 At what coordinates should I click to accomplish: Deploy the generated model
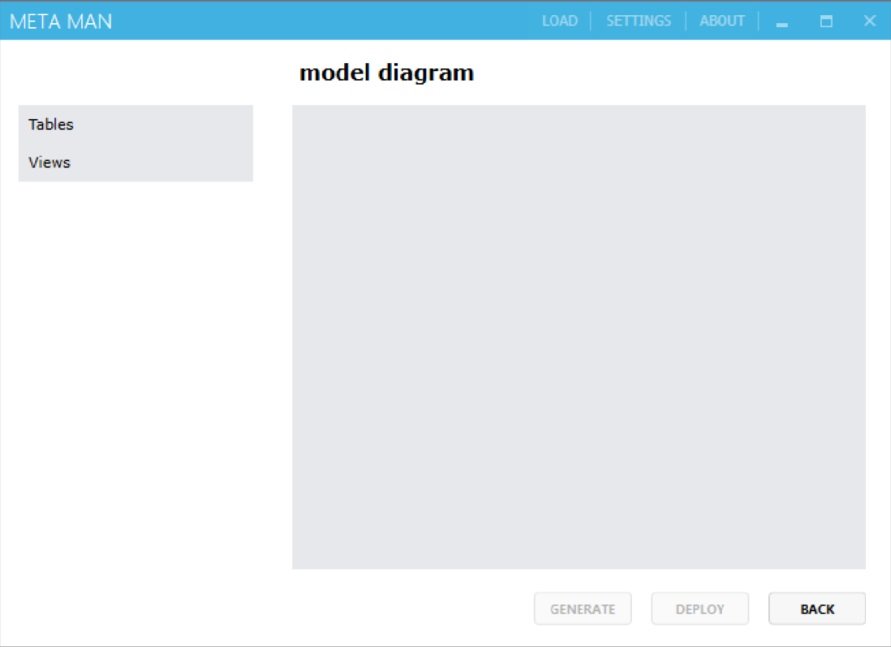pyautogui.click(x=699, y=608)
